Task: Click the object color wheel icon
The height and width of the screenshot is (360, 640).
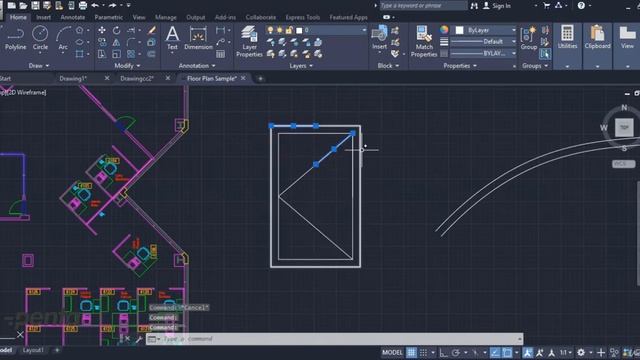Action: (x=444, y=30)
